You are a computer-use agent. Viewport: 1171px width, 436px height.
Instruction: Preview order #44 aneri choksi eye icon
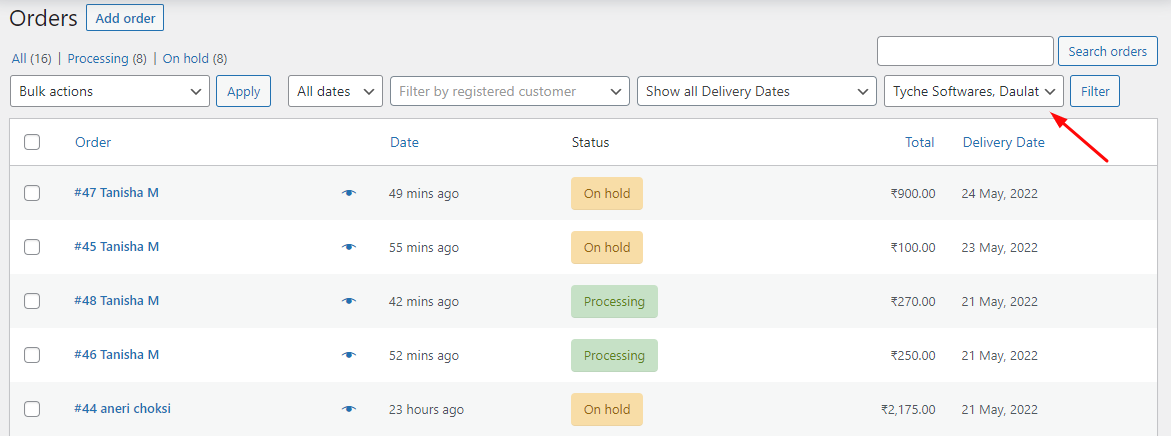pos(348,409)
